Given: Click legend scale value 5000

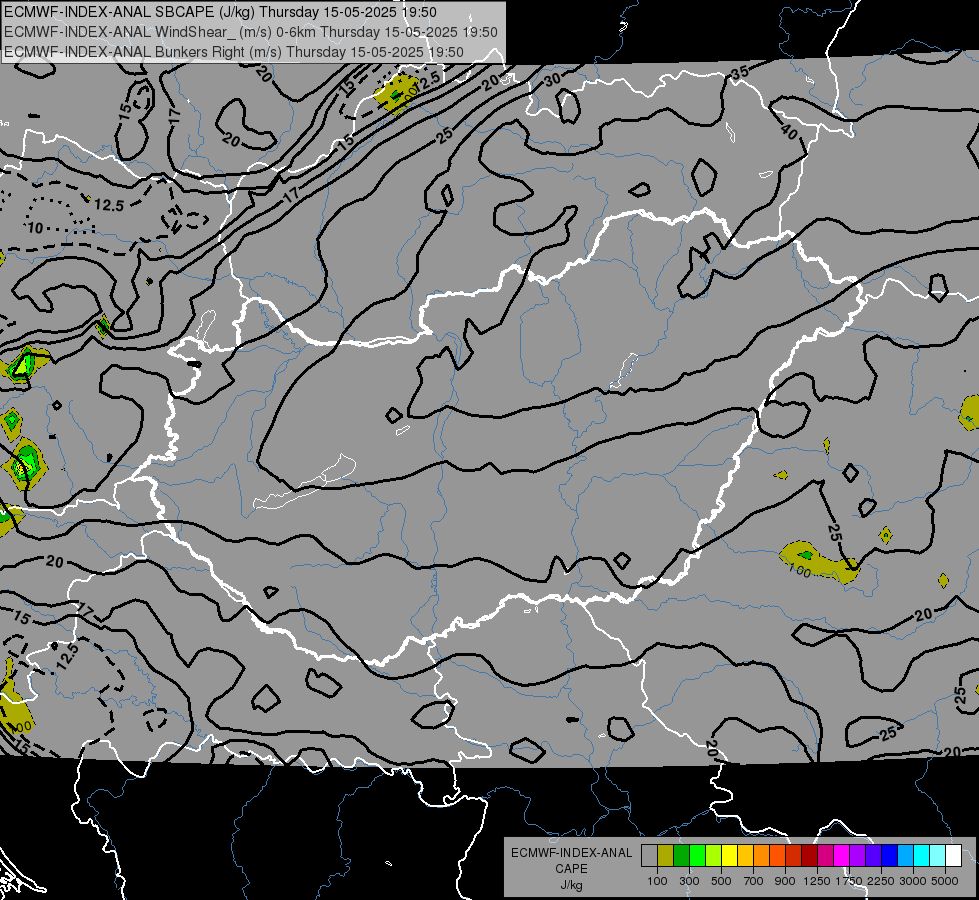Looking at the screenshot, I should click(945, 881).
